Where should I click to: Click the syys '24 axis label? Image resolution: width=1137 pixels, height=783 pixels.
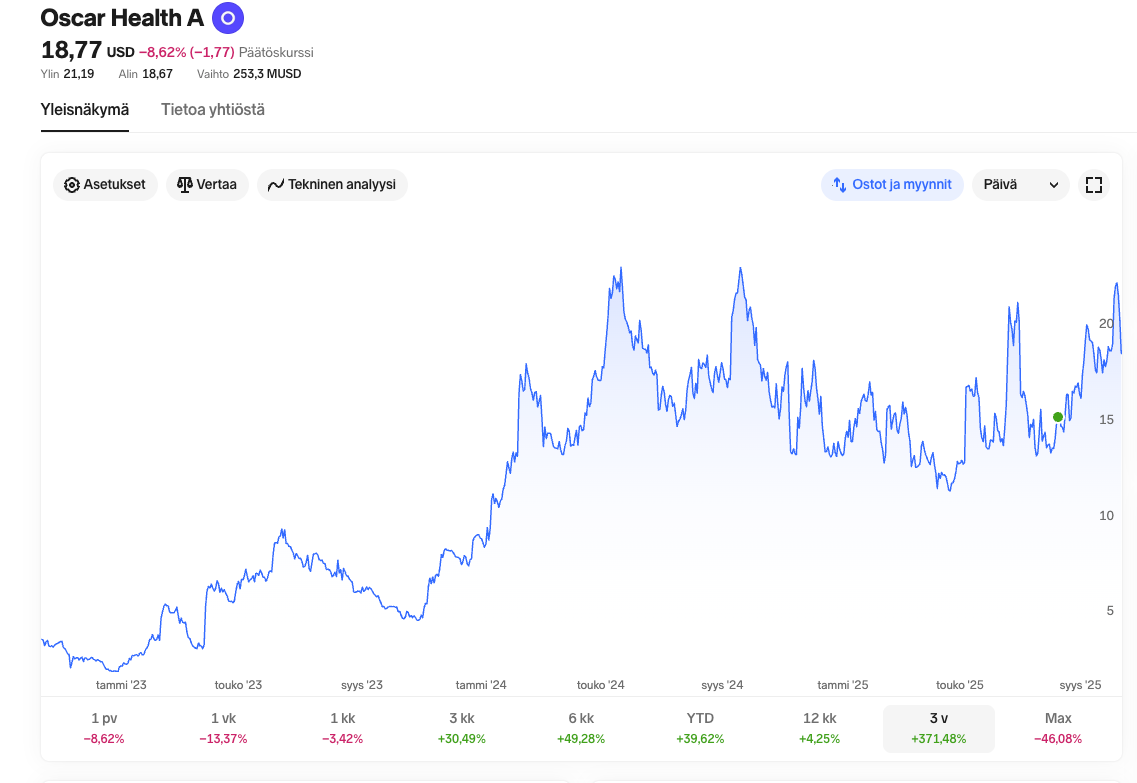722,685
